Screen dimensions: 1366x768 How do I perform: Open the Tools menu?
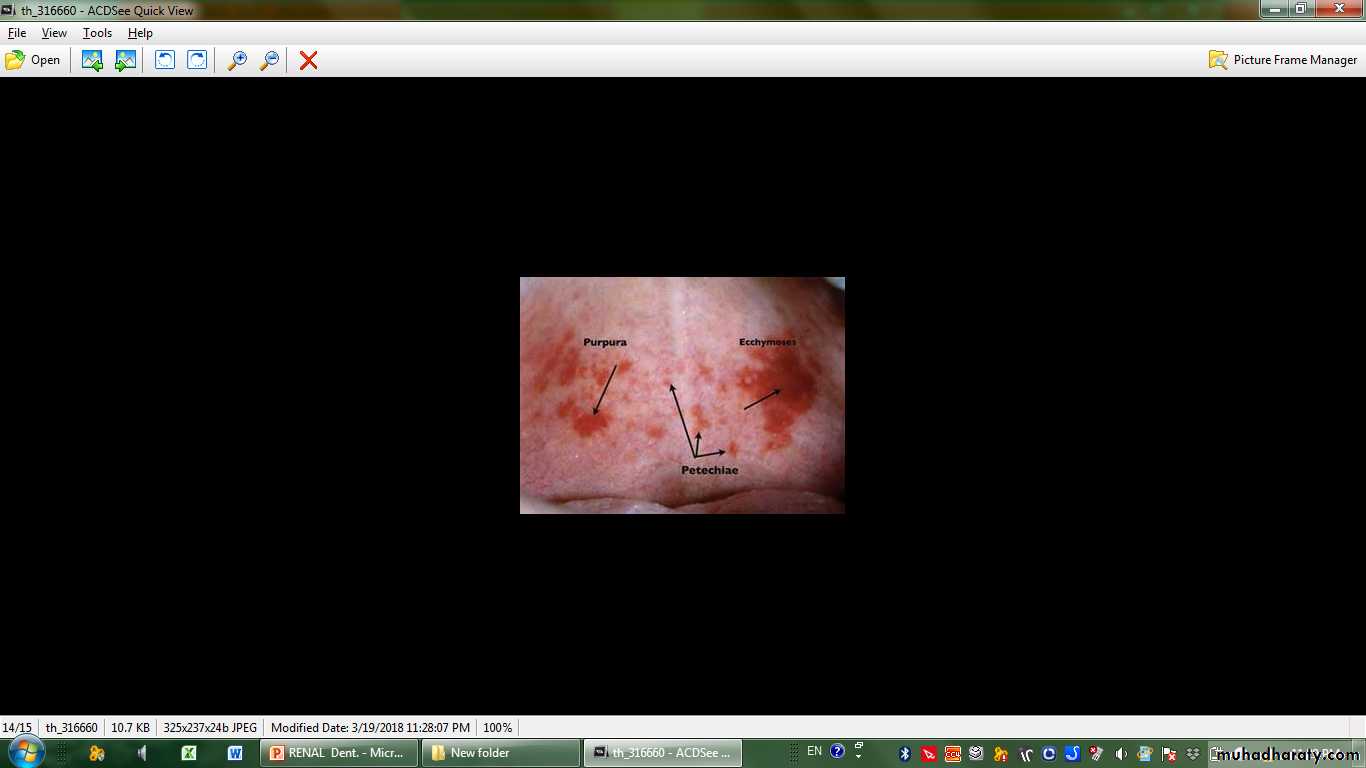click(97, 33)
